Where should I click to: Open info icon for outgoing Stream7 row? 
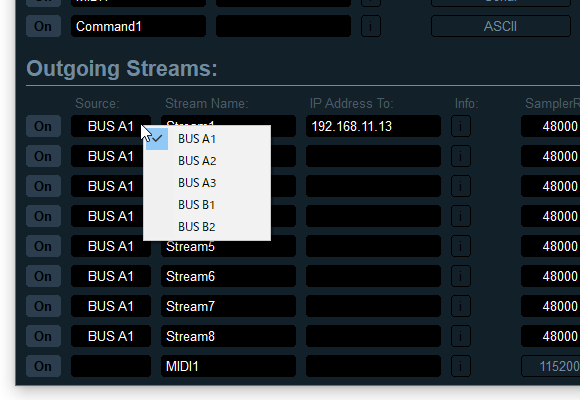pyautogui.click(x=461, y=306)
